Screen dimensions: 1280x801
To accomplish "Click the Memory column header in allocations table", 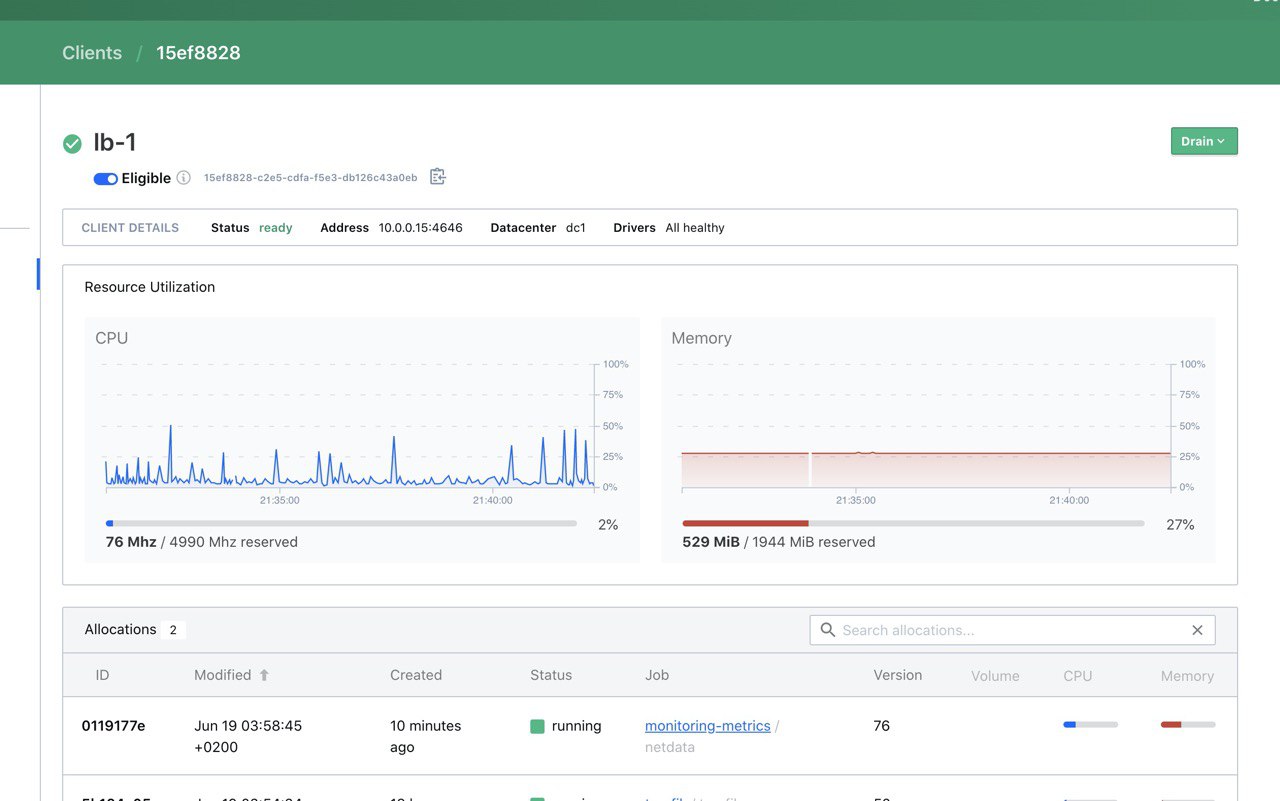I will point(1187,676).
